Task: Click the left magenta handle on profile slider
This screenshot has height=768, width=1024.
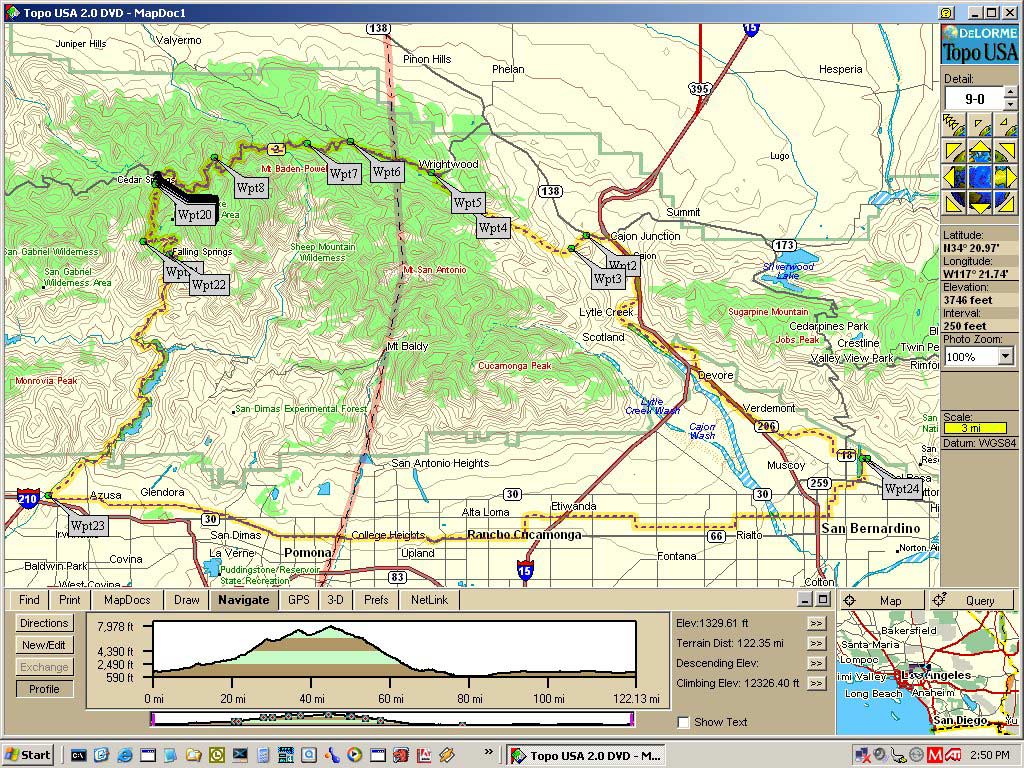Action: pyautogui.click(x=151, y=719)
